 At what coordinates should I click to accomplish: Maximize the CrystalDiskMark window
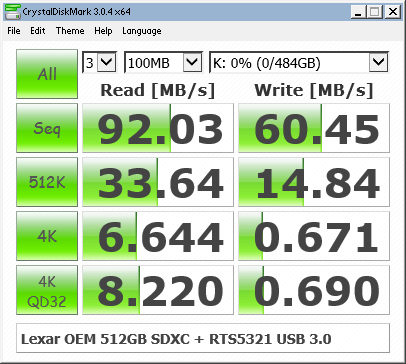[x=375, y=12]
